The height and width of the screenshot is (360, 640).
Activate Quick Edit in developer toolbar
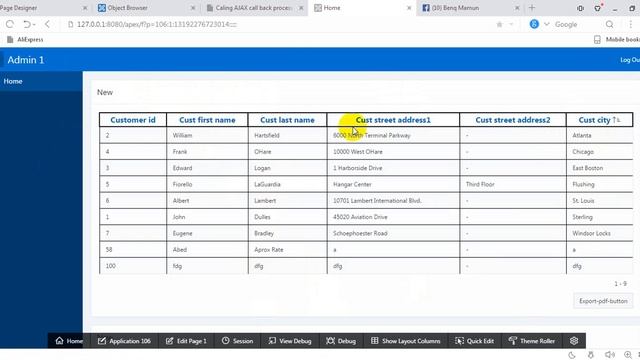tap(474, 341)
